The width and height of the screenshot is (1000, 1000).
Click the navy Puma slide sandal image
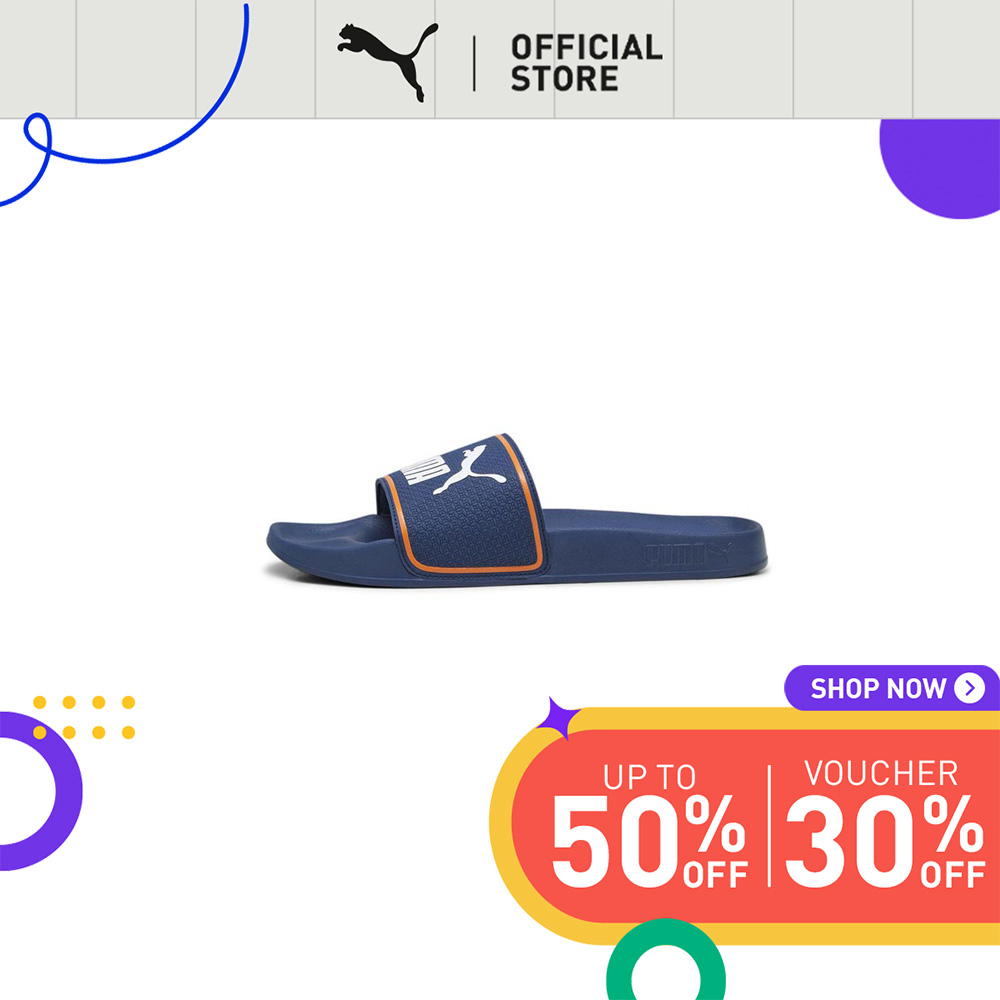[x=517, y=510]
